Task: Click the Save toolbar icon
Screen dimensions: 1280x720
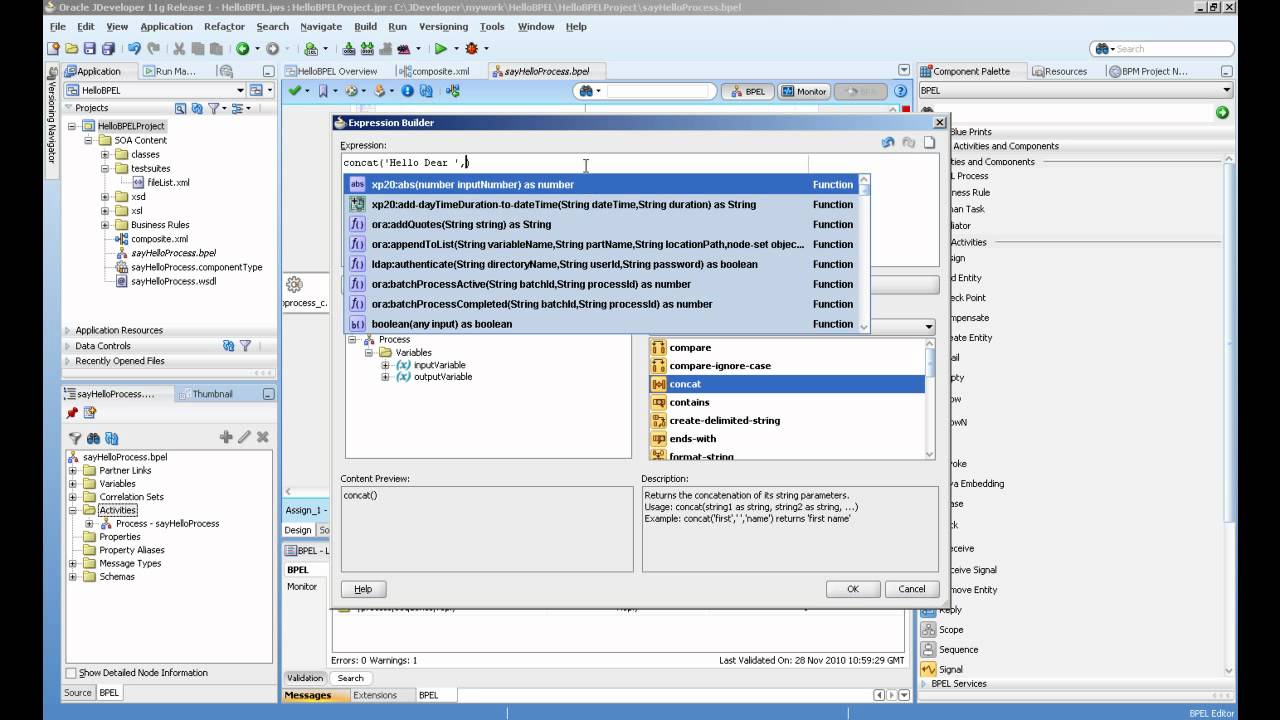Action: (89, 48)
